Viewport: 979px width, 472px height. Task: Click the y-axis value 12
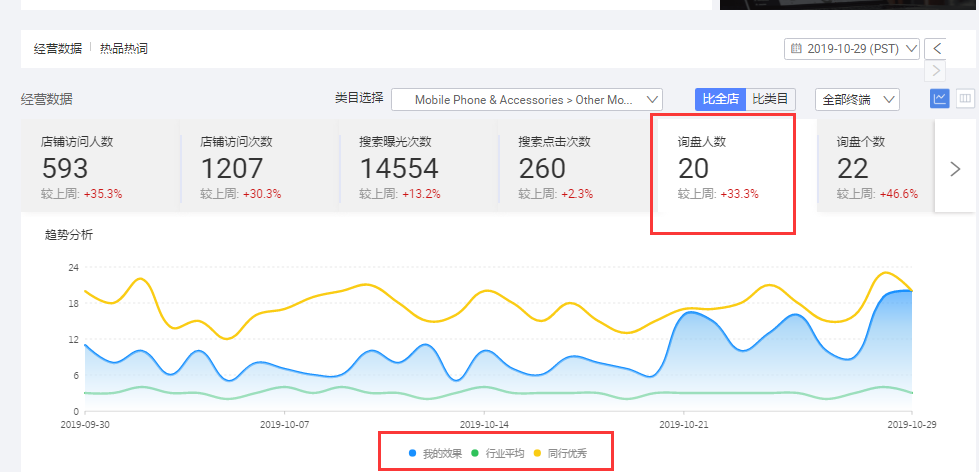[73, 340]
